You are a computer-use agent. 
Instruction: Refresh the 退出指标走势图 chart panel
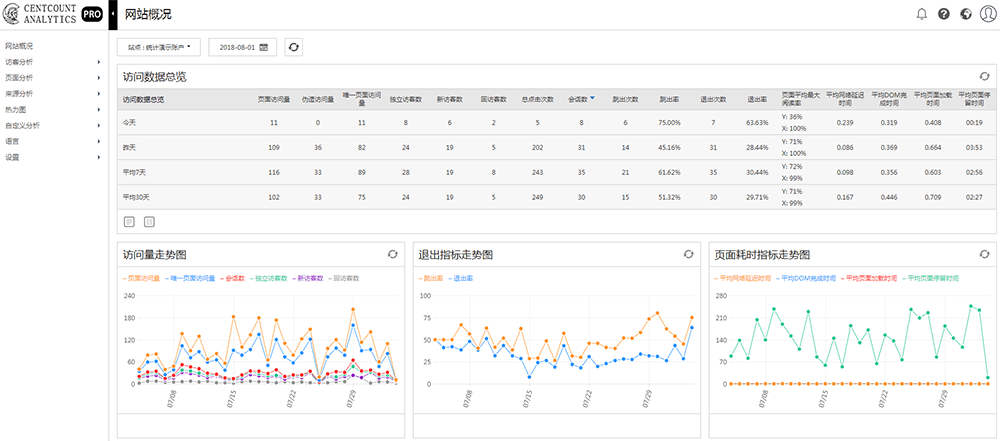[x=688, y=254]
